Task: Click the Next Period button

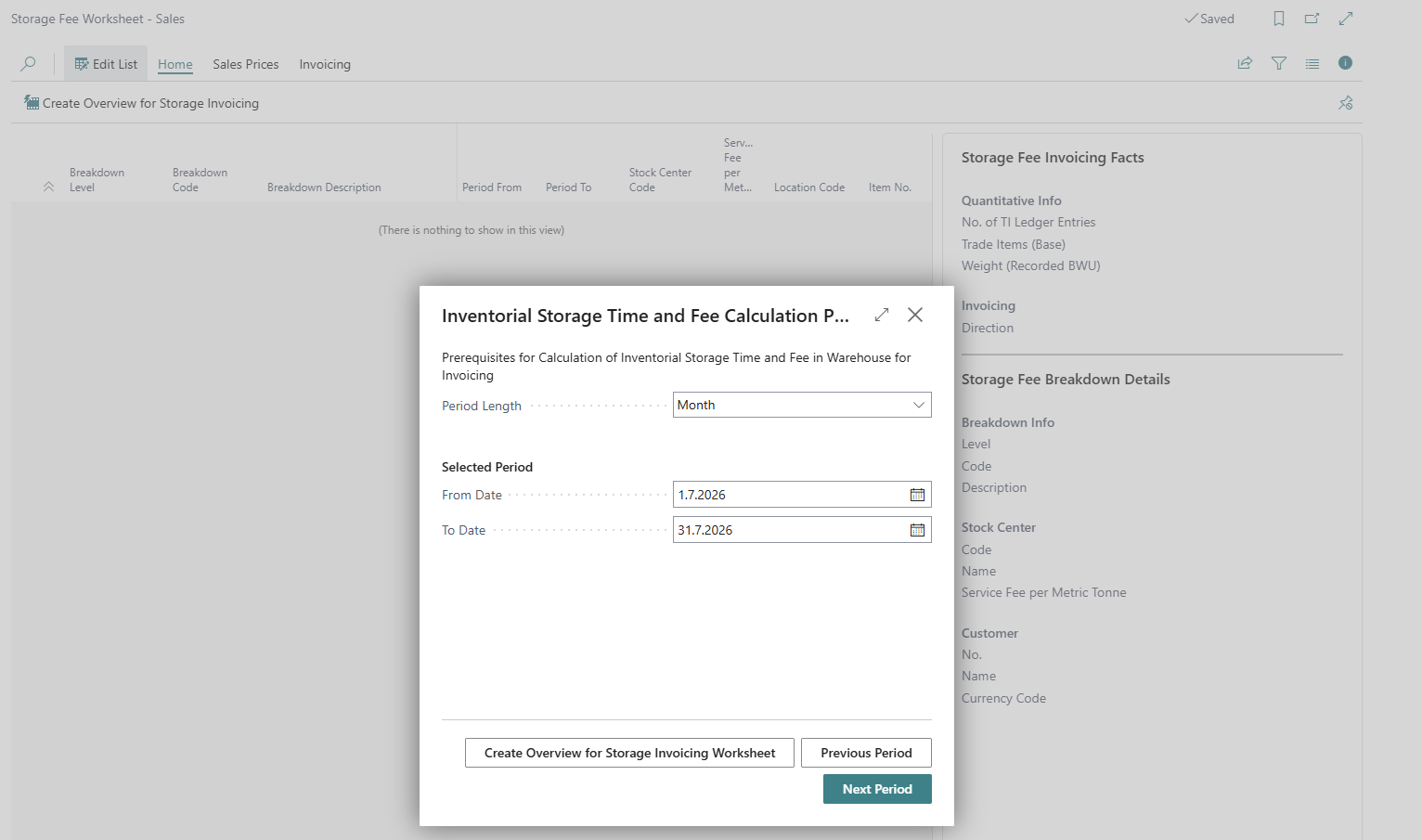Action: (877, 789)
